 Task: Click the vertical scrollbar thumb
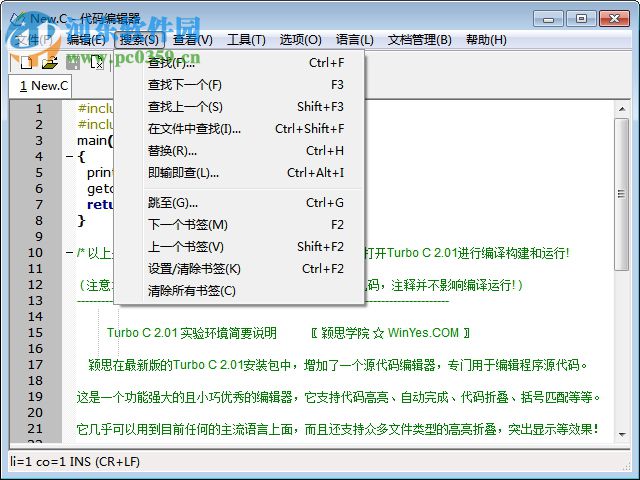pyautogui.click(x=622, y=194)
